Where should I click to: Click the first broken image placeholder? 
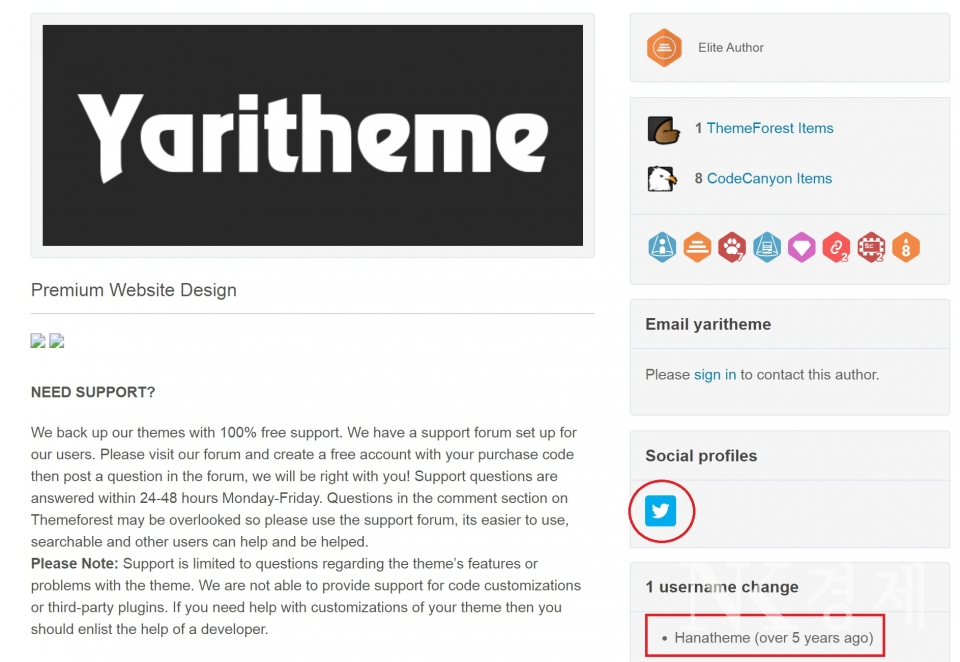tap(38, 341)
